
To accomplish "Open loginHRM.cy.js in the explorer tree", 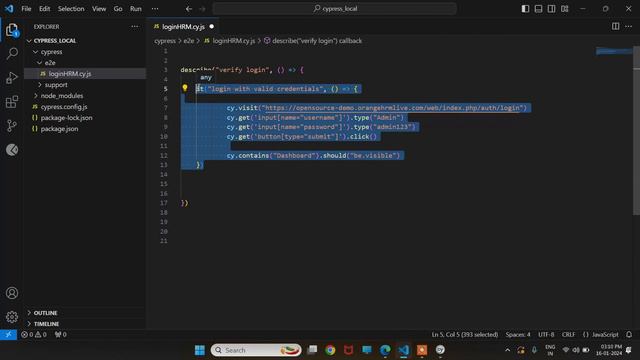I will pyautogui.click(x=85, y=74).
